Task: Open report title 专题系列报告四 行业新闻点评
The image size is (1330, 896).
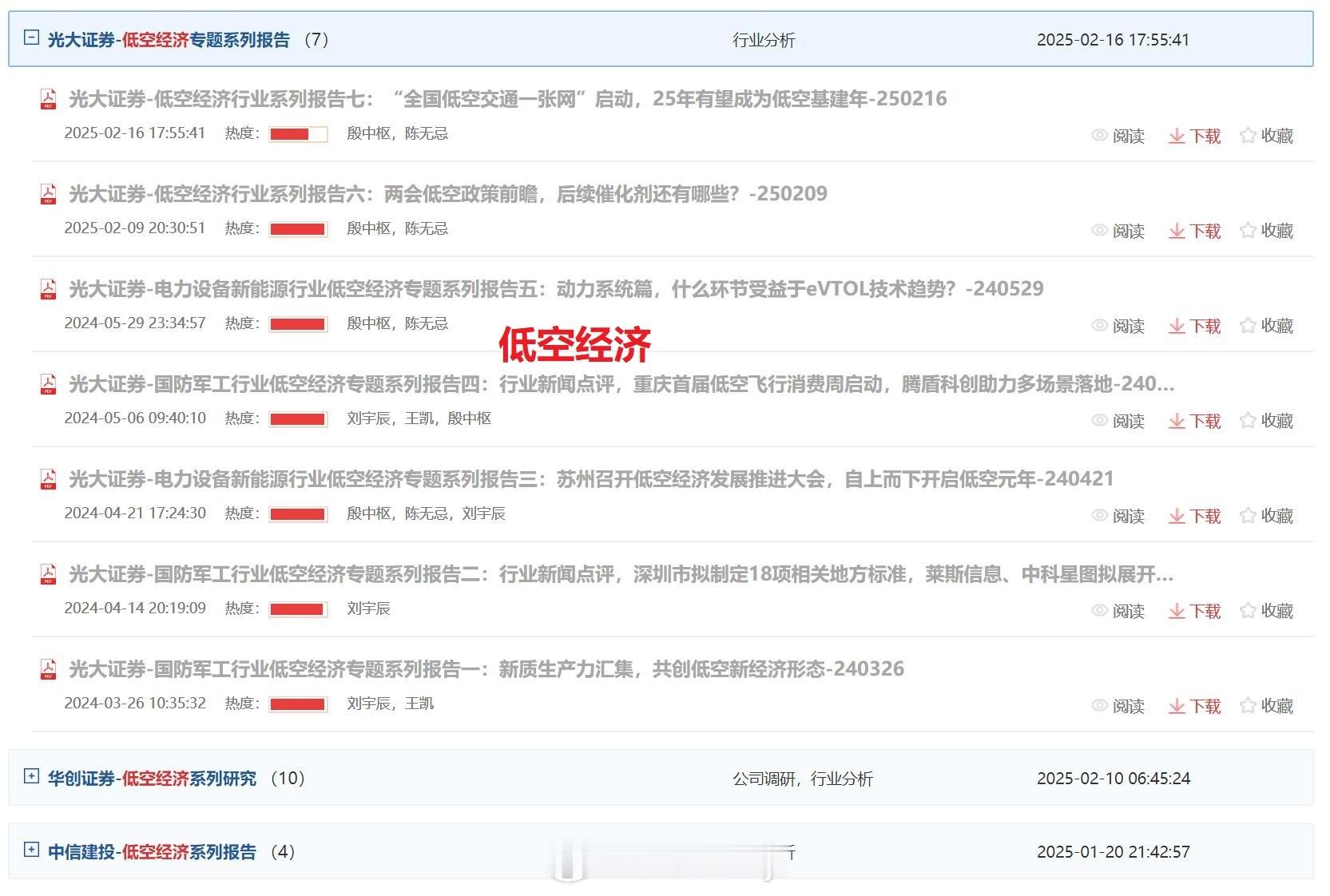Action: (x=621, y=384)
